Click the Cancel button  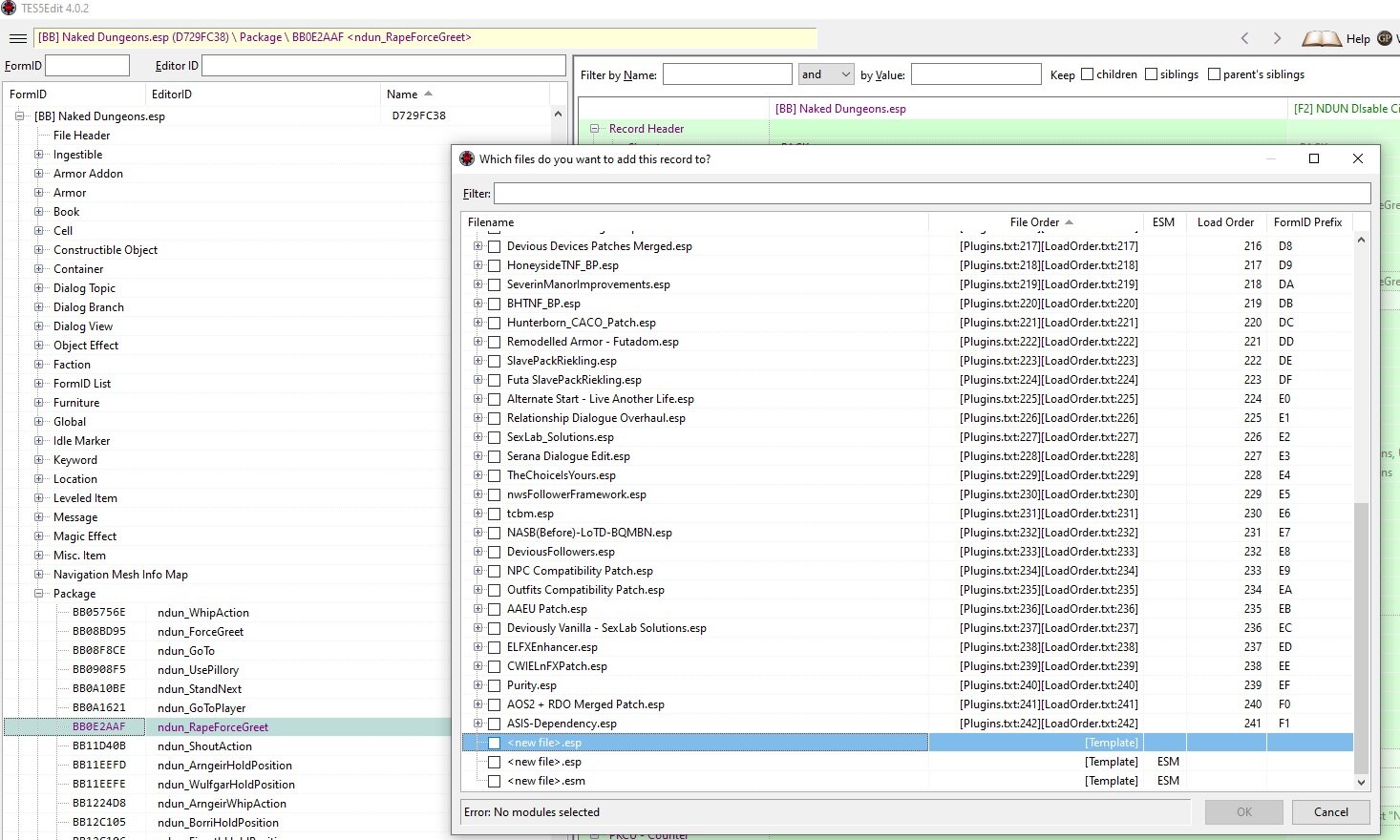(x=1330, y=812)
